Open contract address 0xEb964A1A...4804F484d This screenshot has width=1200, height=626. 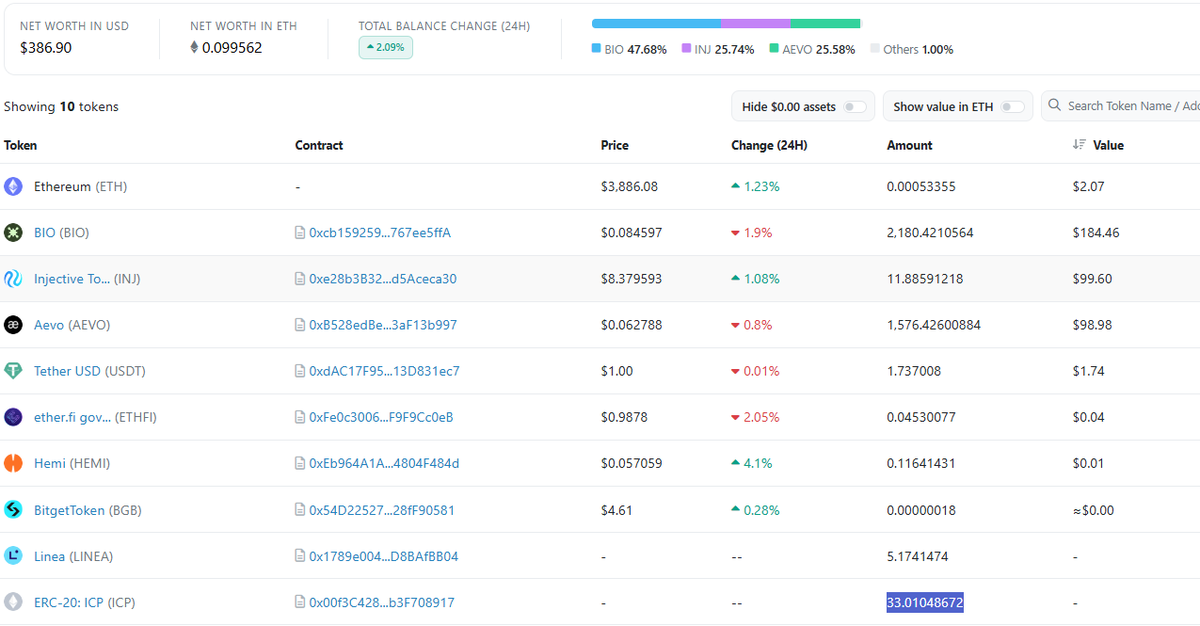tap(384, 463)
